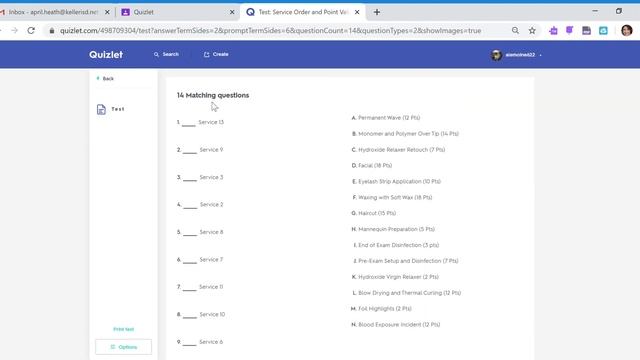Viewport: 640px width, 360px height.
Task: Click answer A. Permanent Wave (12 Pts)
Action: click(x=386, y=118)
